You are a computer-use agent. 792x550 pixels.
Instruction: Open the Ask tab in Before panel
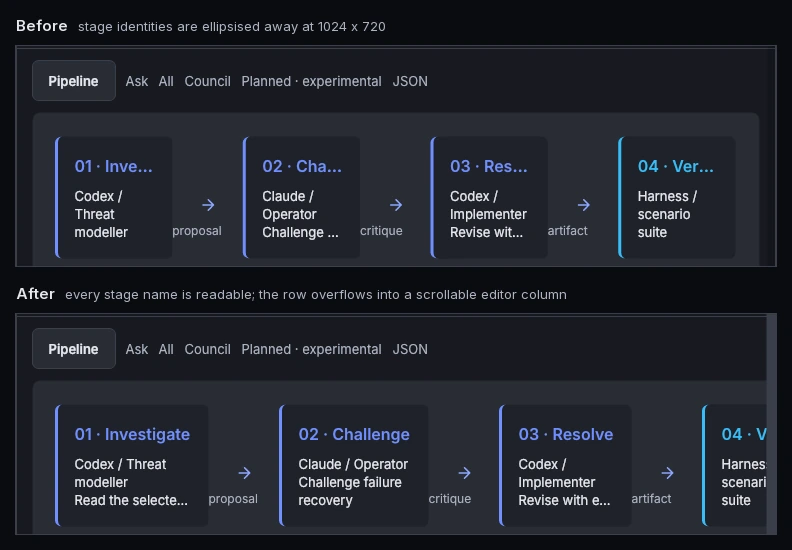(x=137, y=81)
